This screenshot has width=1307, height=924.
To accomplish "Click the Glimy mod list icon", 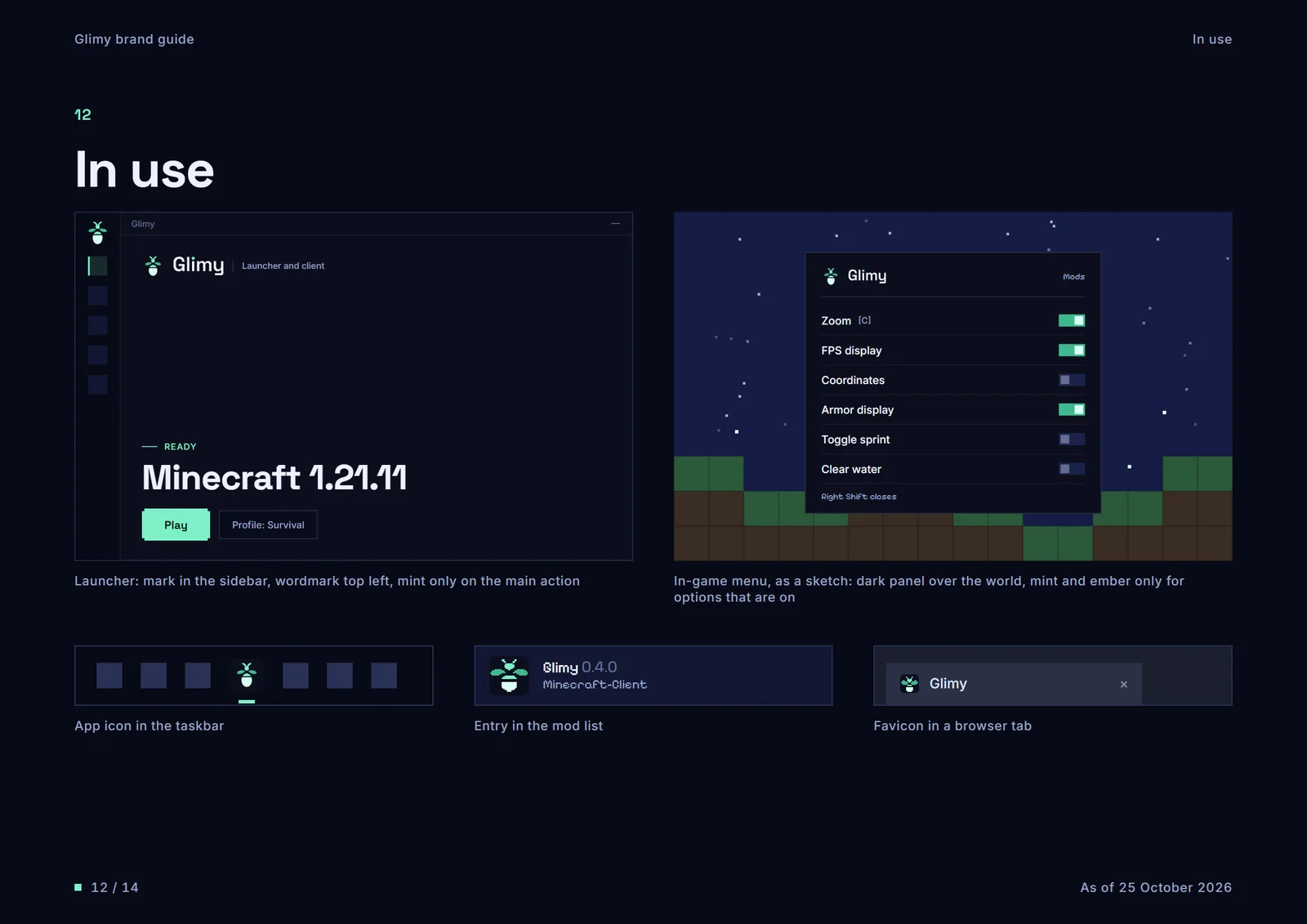I will (509, 676).
